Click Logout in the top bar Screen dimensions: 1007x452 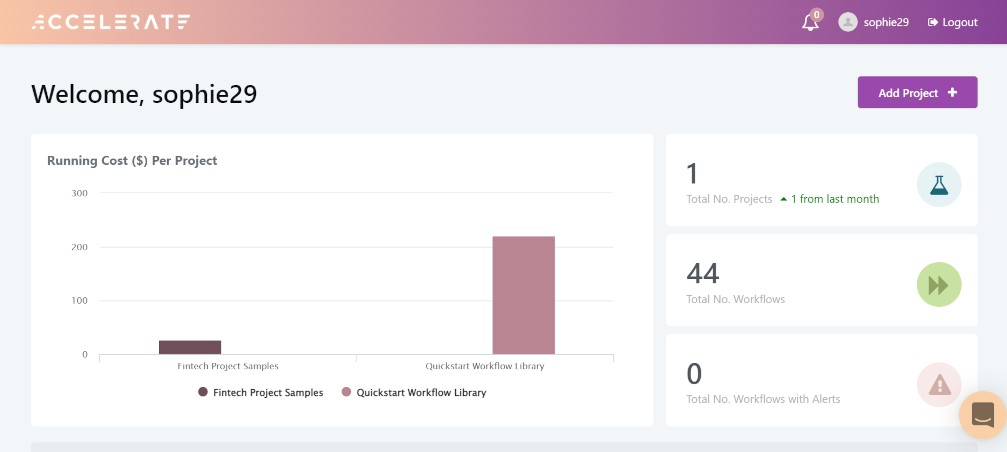(x=952, y=22)
